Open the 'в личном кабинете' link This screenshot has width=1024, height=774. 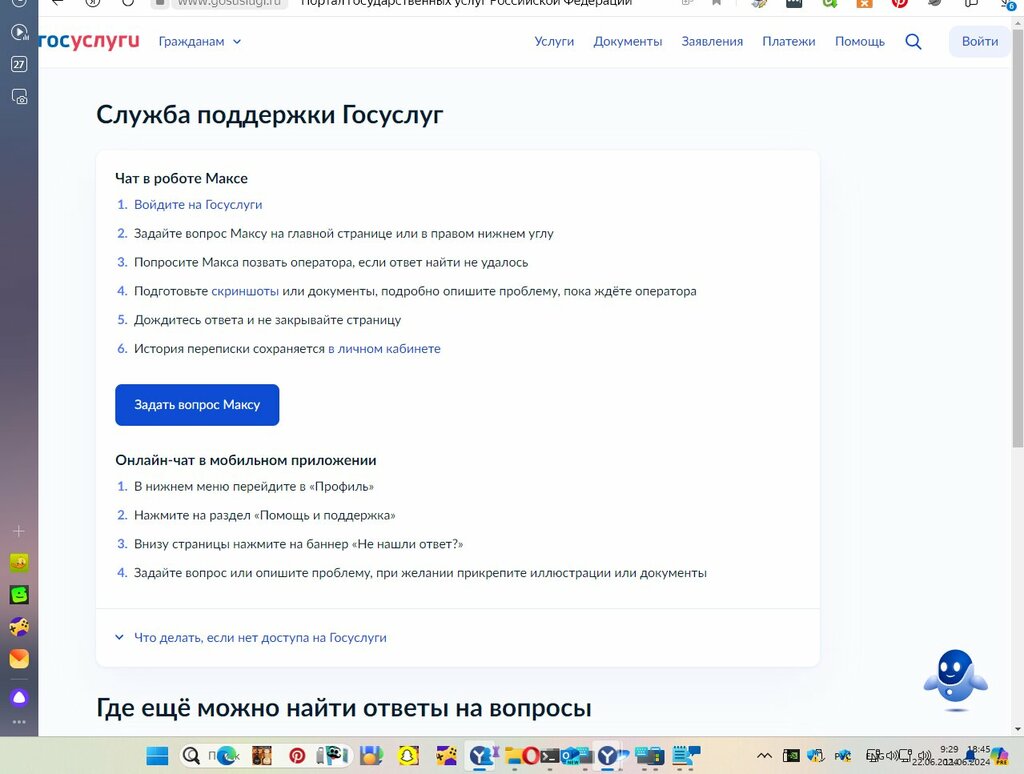point(384,349)
